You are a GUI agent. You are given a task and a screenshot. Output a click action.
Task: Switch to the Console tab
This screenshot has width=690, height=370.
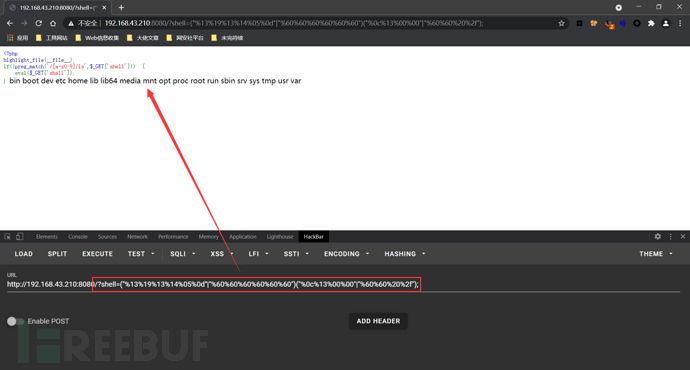(x=78, y=237)
